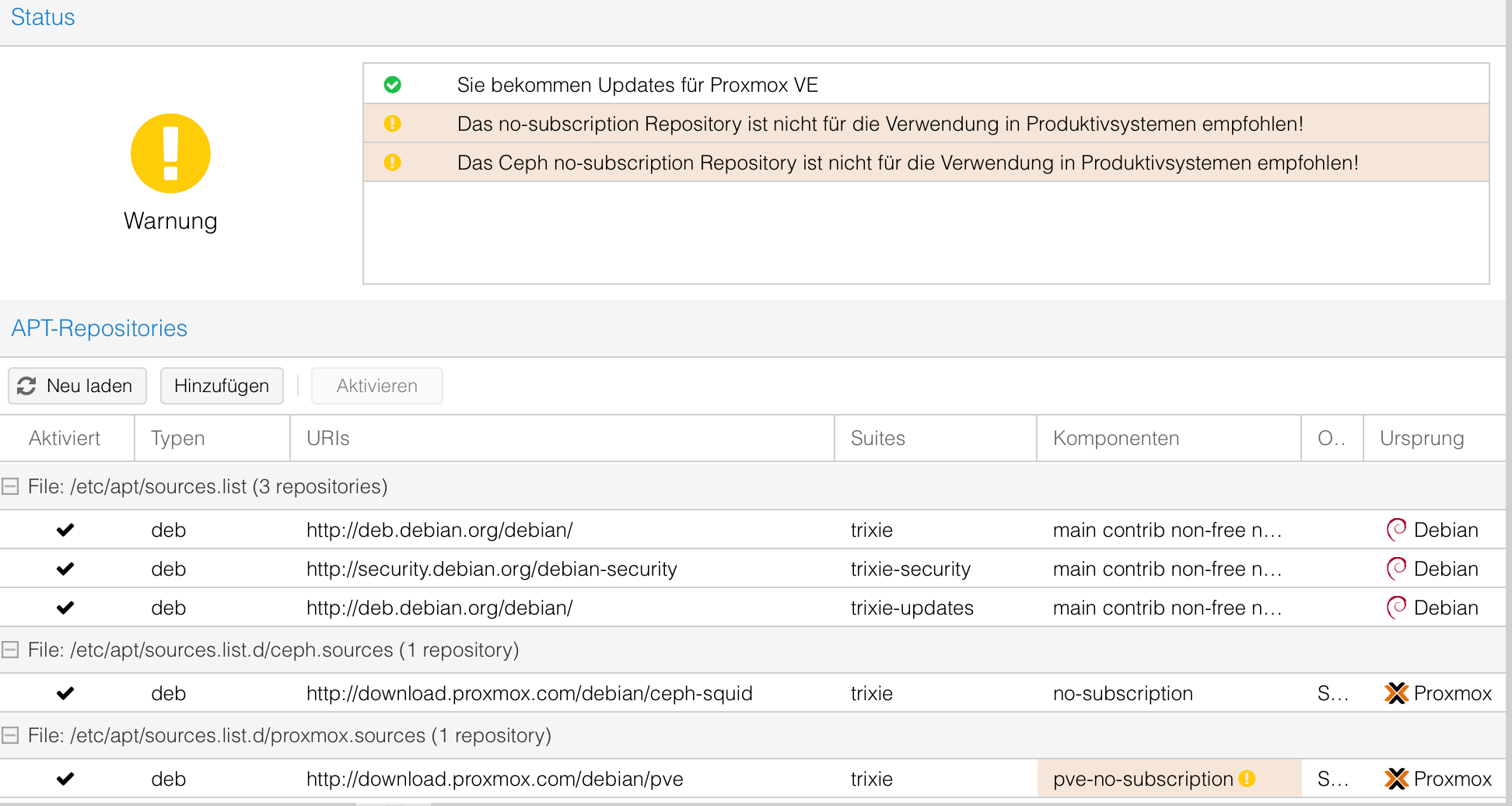Viewport: 1512px width, 806px height.
Task: Toggle enabled checkmark for trixie-updates repository
Action: pyautogui.click(x=65, y=608)
